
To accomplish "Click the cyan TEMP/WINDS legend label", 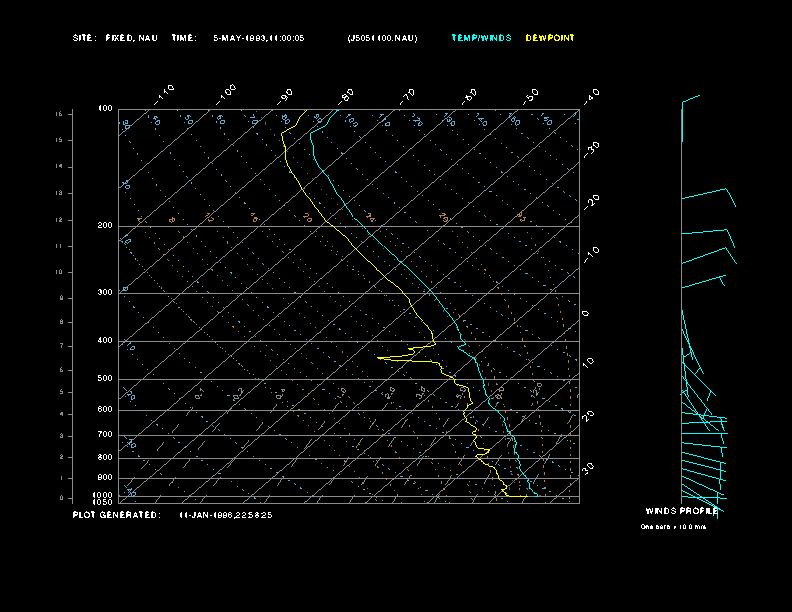I will pyautogui.click(x=481, y=38).
